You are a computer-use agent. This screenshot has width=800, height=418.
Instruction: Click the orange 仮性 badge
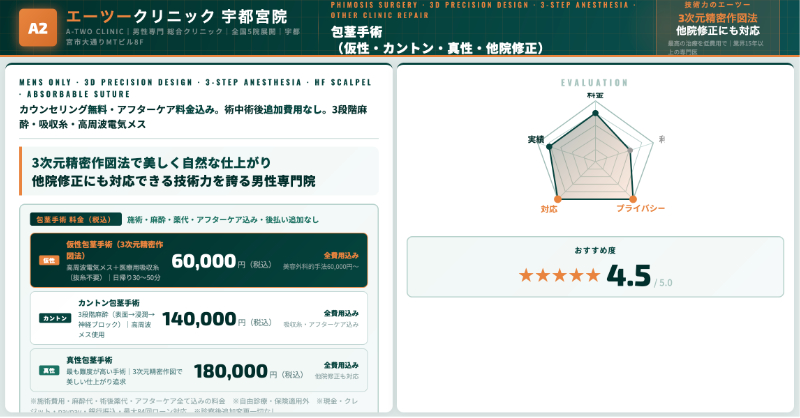coord(49,260)
